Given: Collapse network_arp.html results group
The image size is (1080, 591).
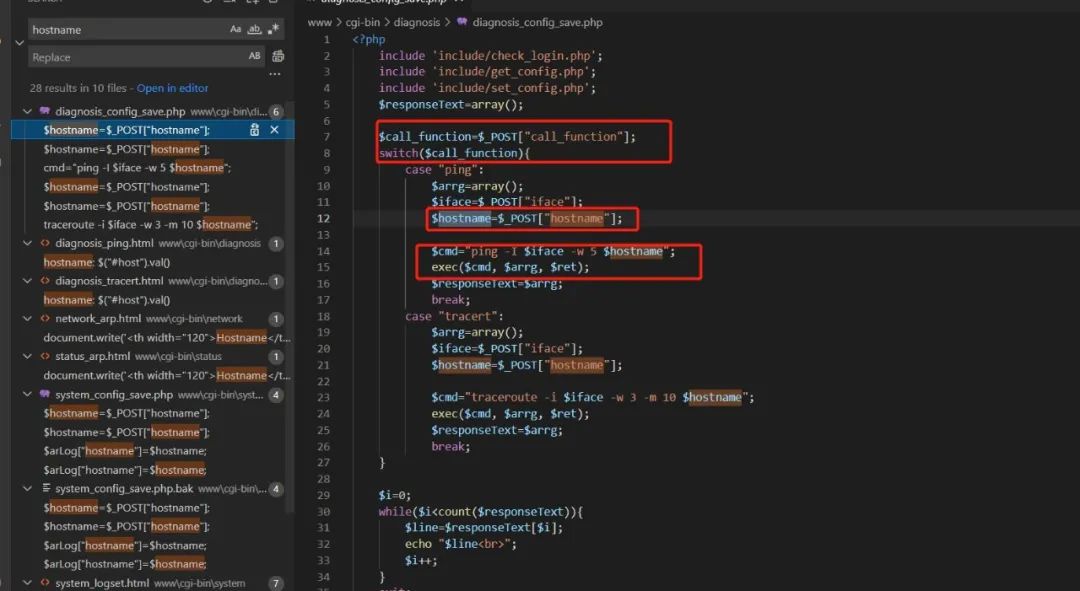Looking at the screenshot, I should pos(28,319).
